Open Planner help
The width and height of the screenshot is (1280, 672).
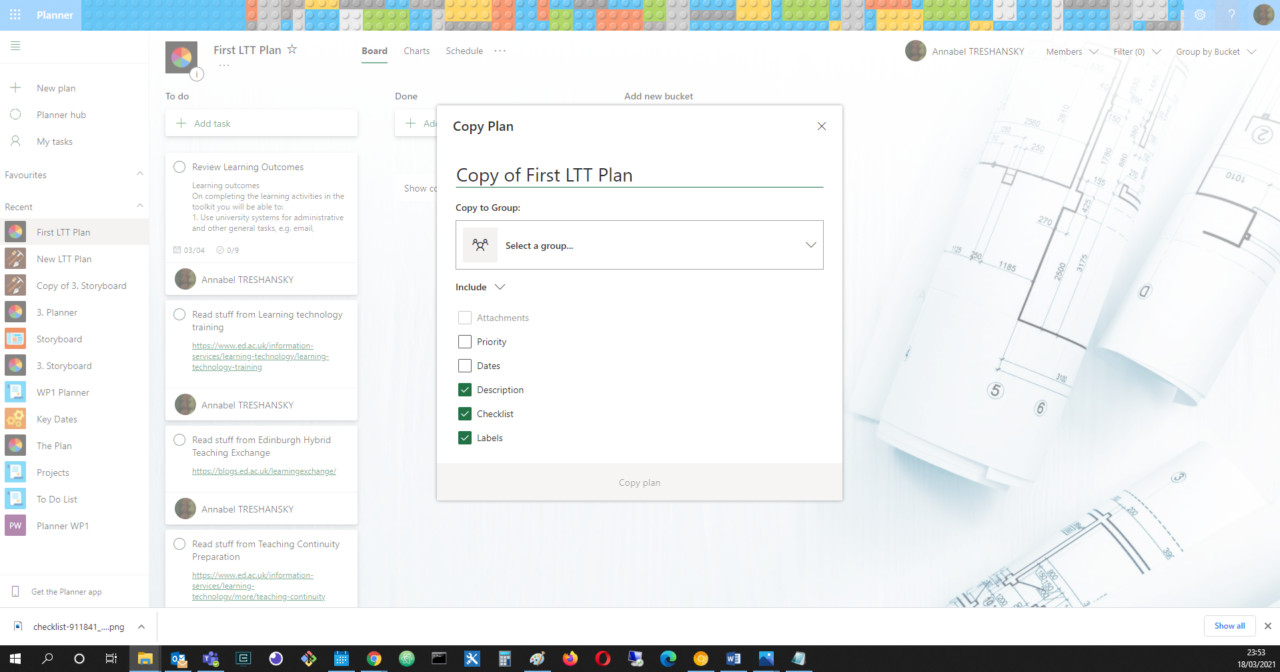coord(1231,15)
